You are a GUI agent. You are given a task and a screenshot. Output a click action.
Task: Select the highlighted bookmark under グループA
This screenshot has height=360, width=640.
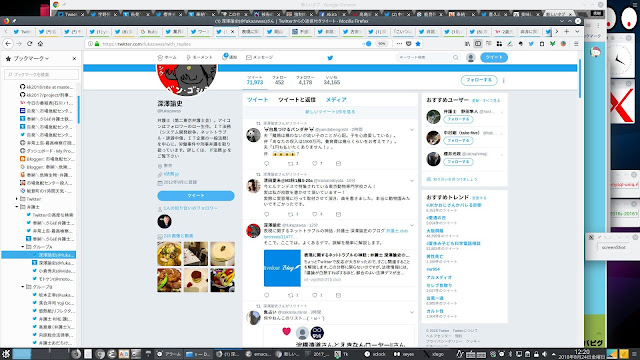(x=39, y=255)
